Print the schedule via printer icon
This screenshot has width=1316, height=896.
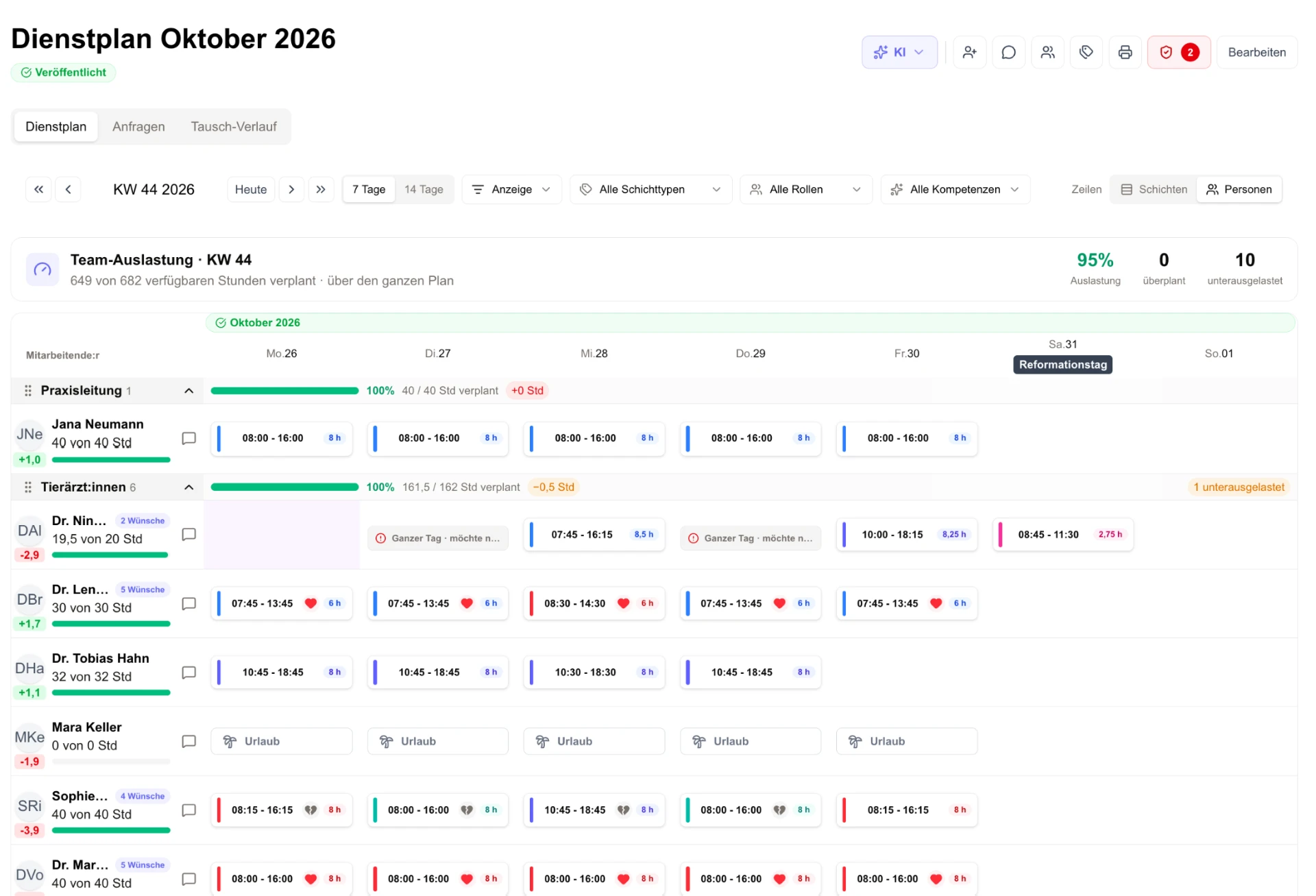click(1125, 52)
